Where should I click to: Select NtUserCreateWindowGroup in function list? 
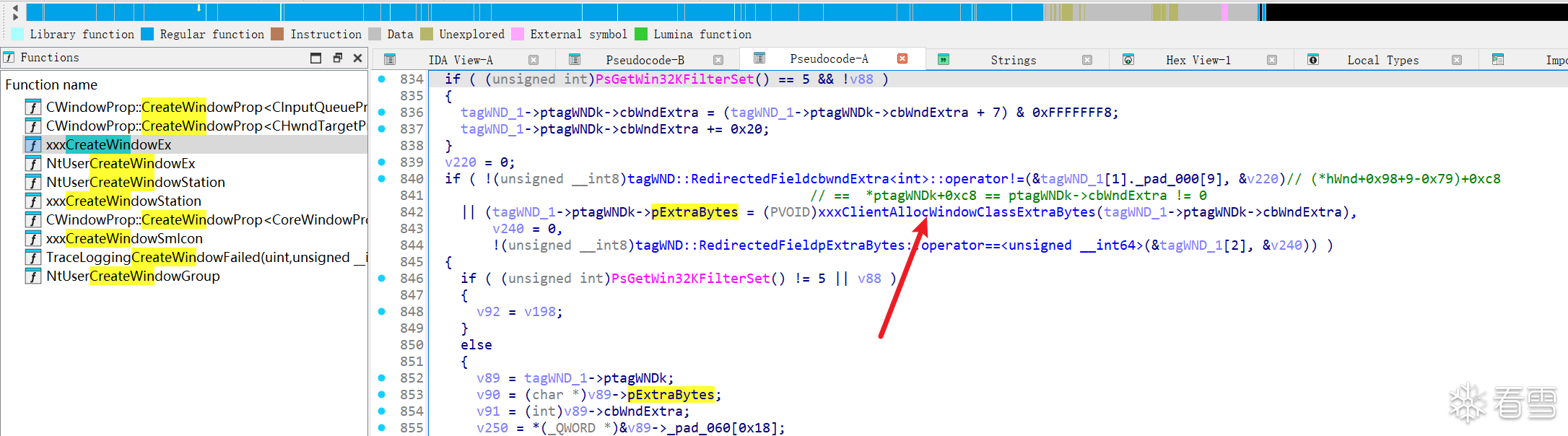click(x=133, y=276)
